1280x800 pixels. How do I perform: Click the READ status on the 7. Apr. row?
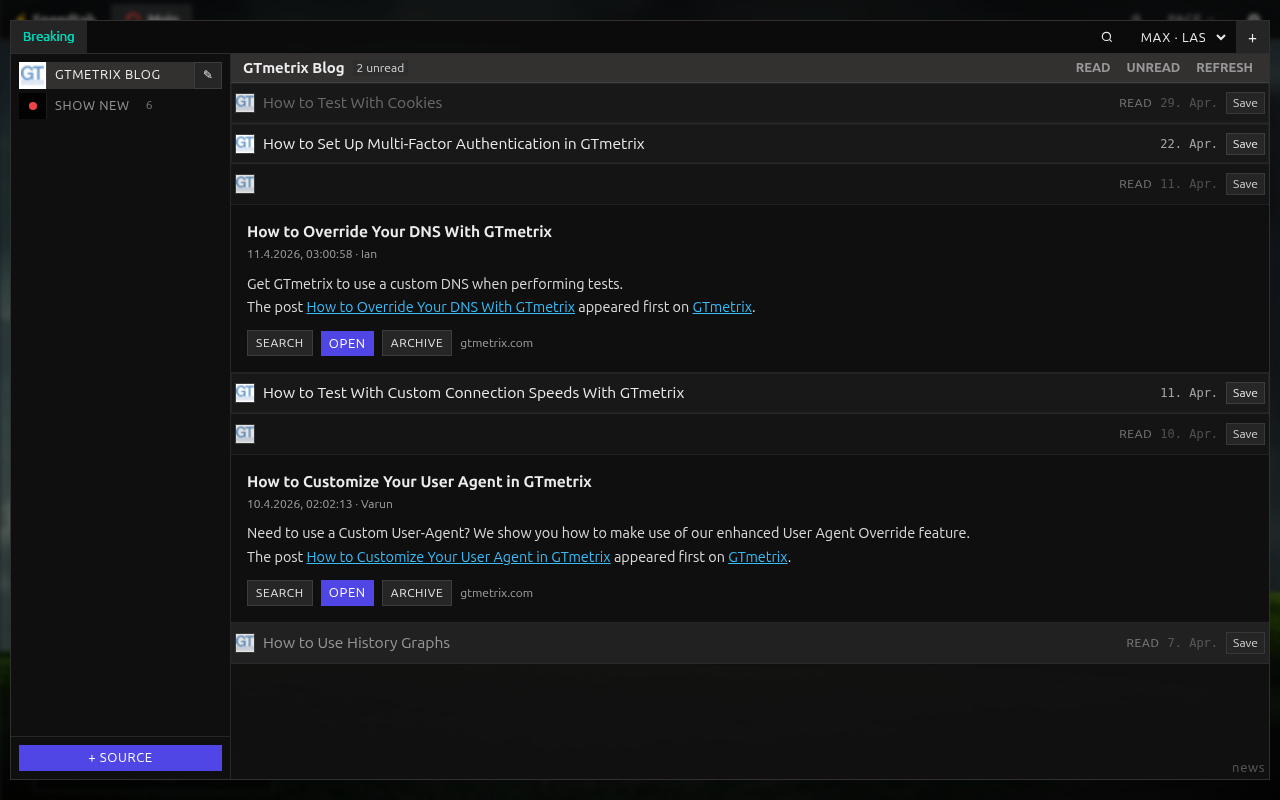coord(1142,643)
